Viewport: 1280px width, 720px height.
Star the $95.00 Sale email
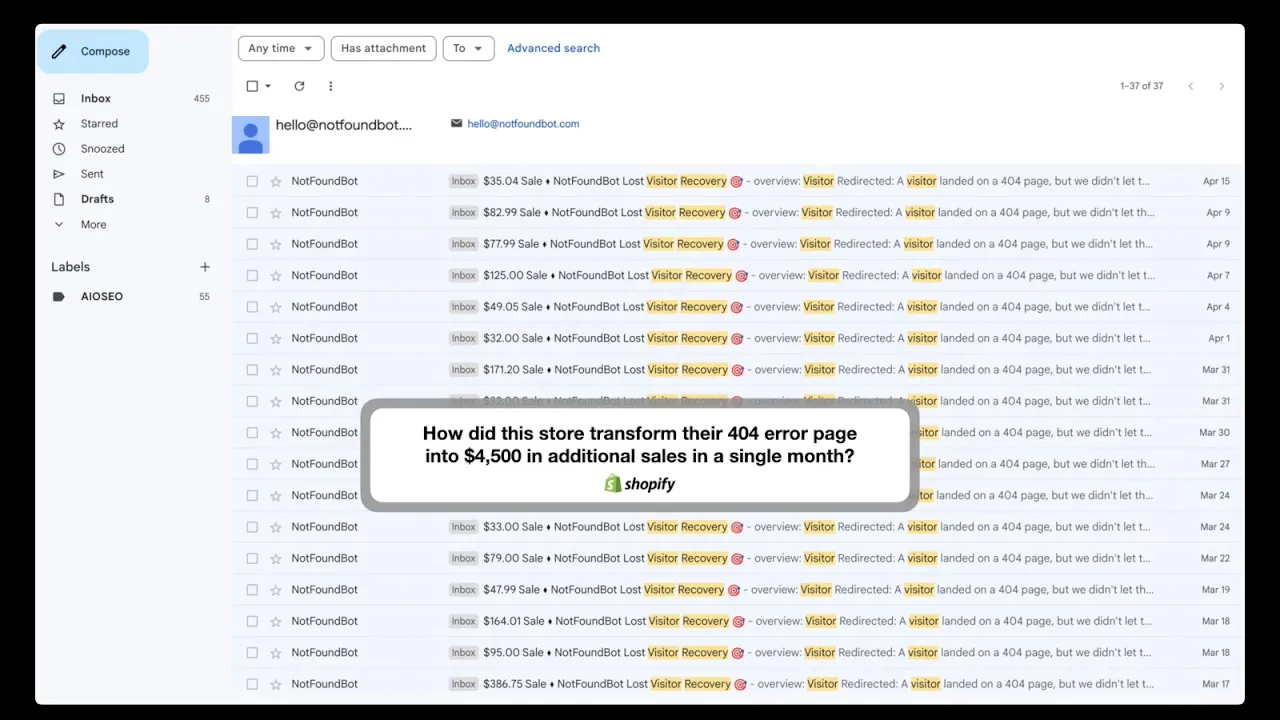click(x=276, y=653)
